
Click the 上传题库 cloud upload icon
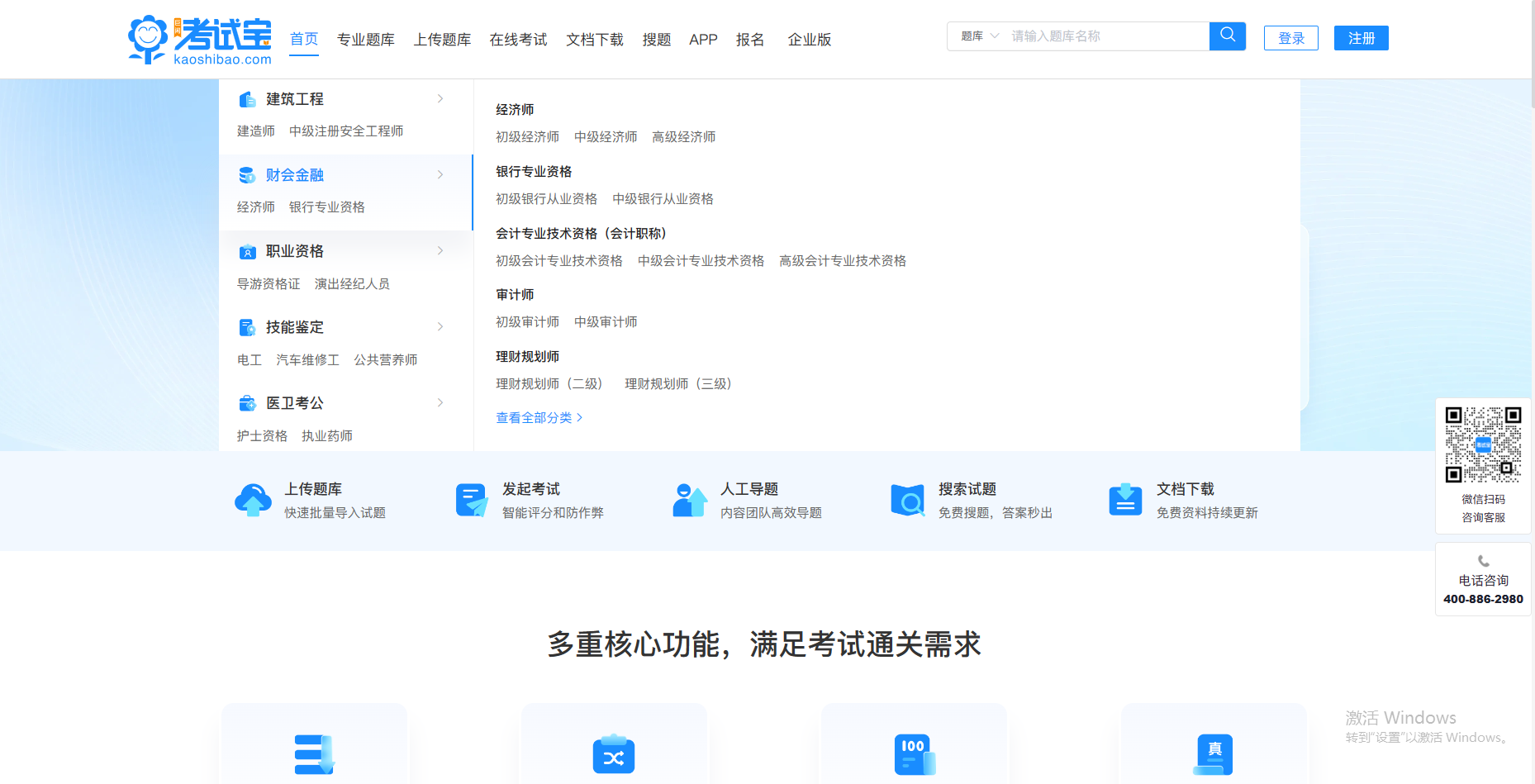pyautogui.click(x=253, y=501)
